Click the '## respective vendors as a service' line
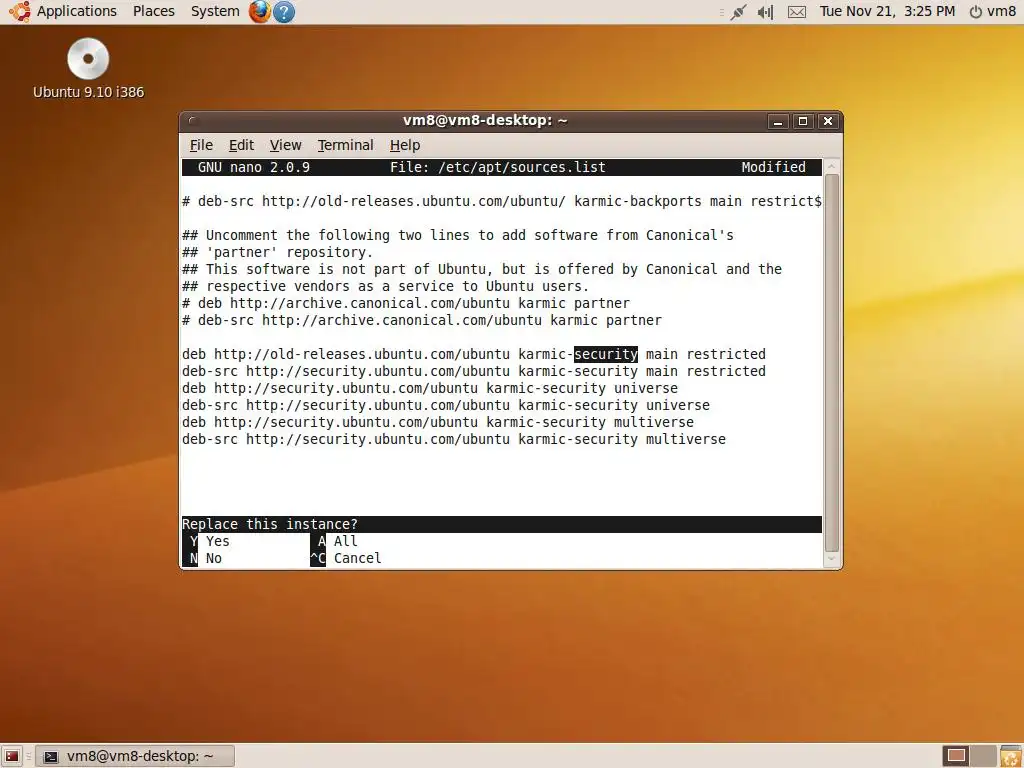This screenshot has width=1024, height=768. click(385, 286)
